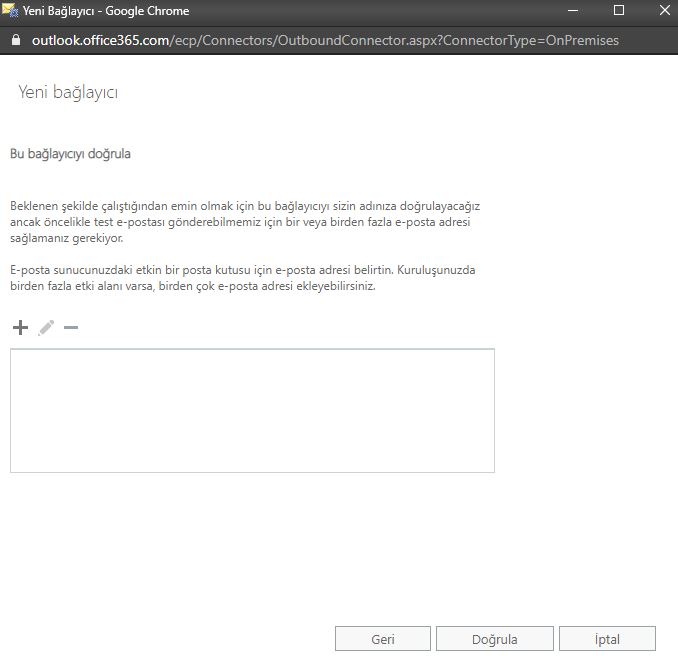The image size is (678, 662).
Task: Click the title bar text 'Yeni Bağlayıcı - Google Chrome'
Action: click(106, 11)
